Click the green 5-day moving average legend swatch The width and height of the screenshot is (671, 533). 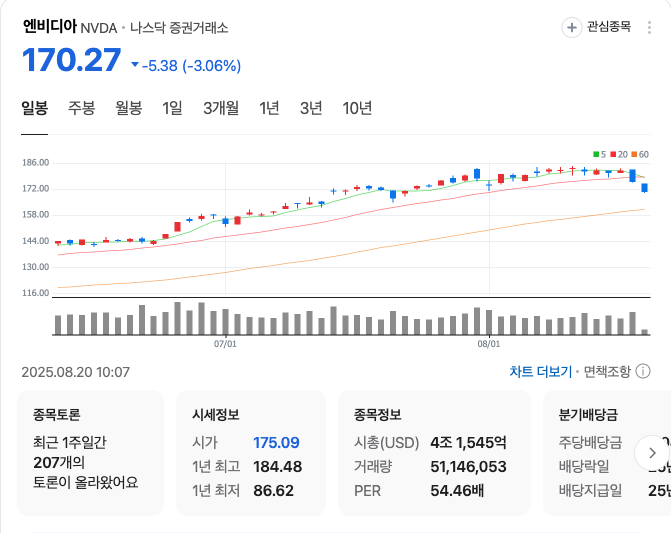pyautogui.click(x=596, y=154)
